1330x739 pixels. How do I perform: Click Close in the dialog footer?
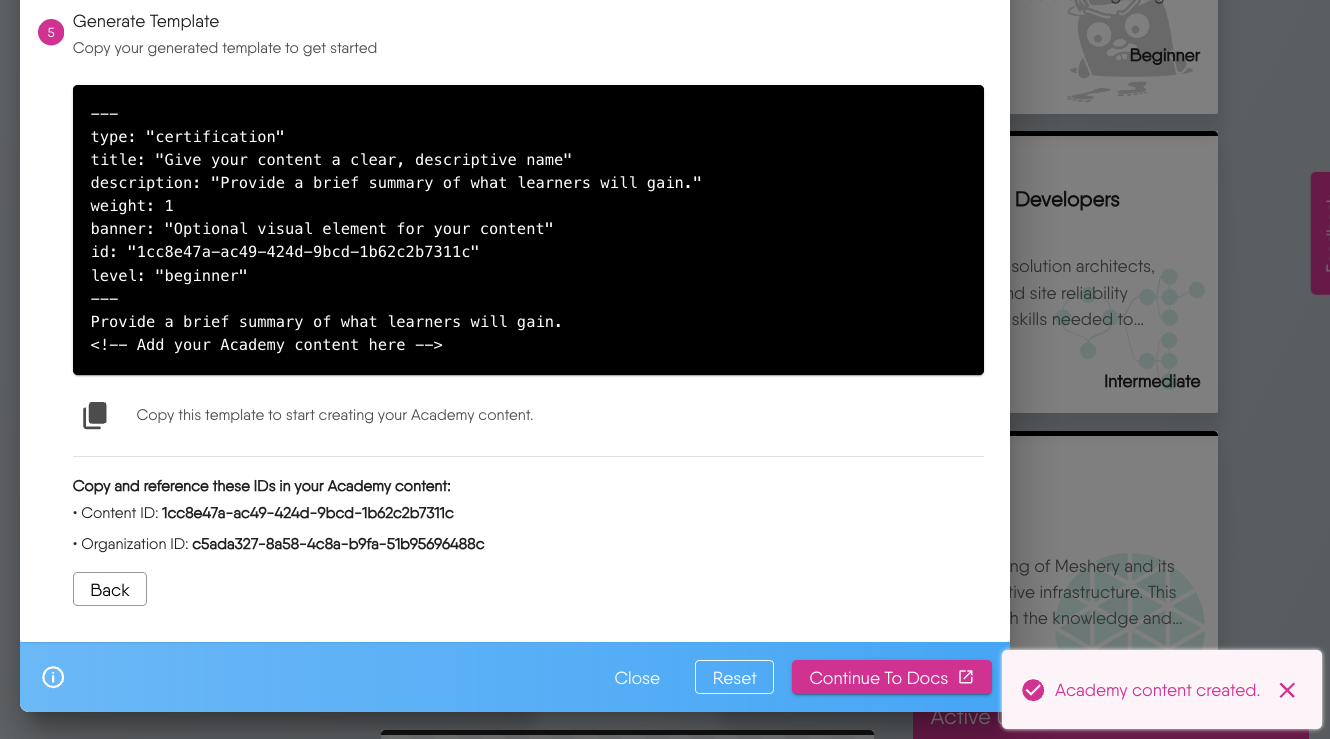pos(637,678)
